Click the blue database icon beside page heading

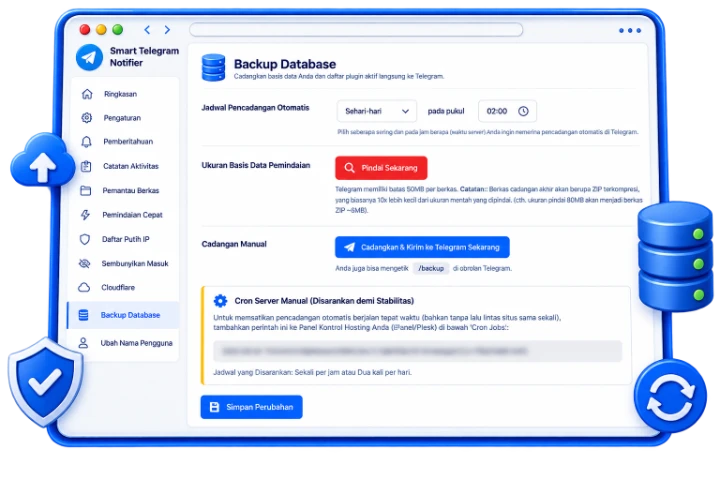(x=214, y=68)
